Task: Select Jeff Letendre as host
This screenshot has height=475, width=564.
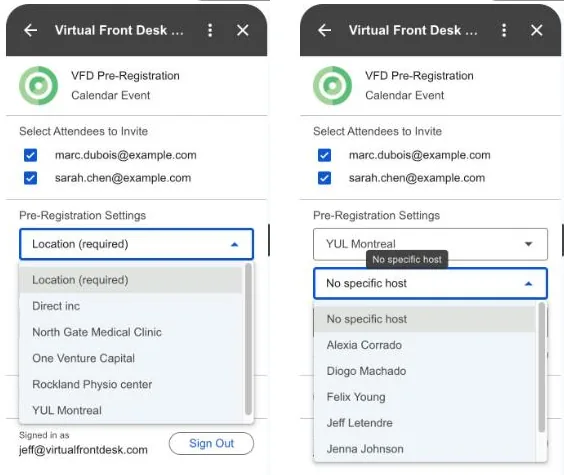Action: tap(425, 423)
